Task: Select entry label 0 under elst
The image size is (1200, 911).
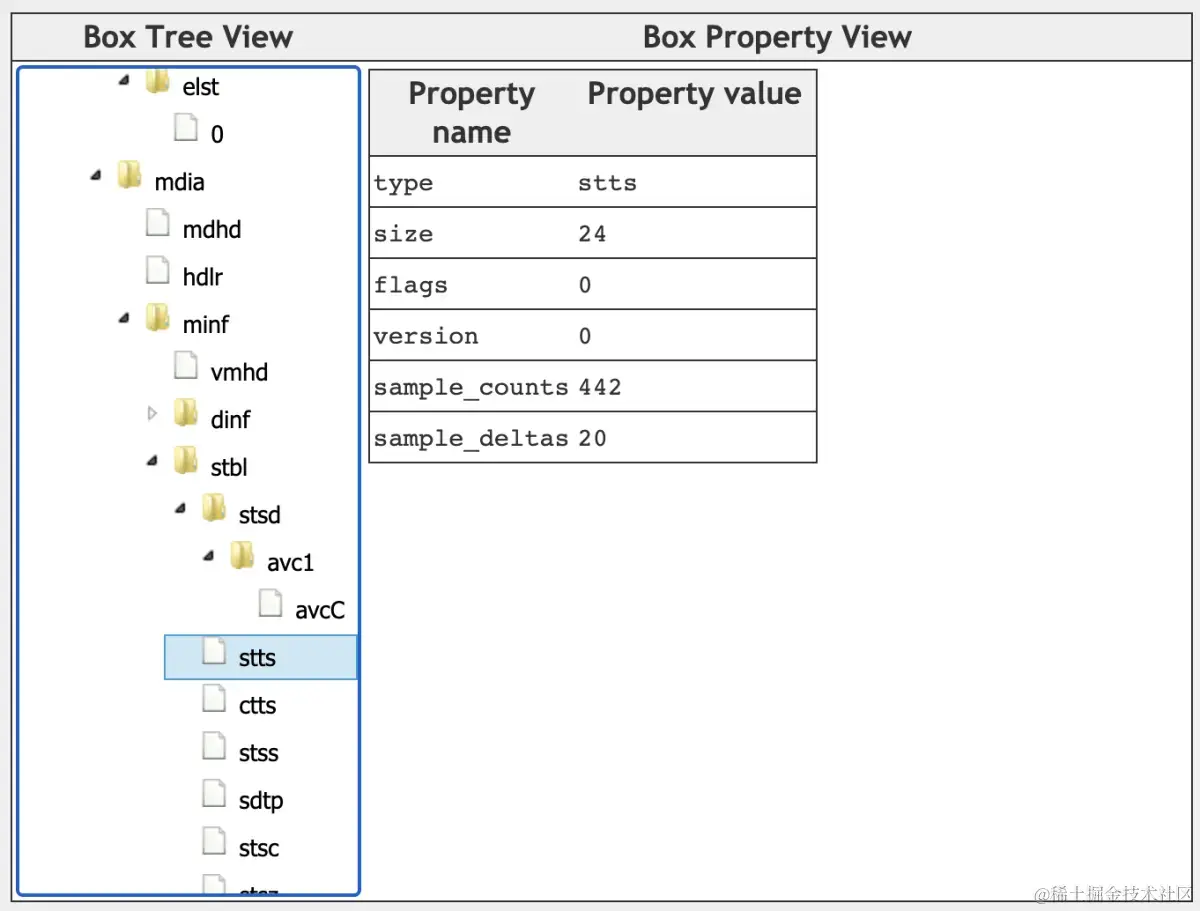Action: click(x=217, y=134)
